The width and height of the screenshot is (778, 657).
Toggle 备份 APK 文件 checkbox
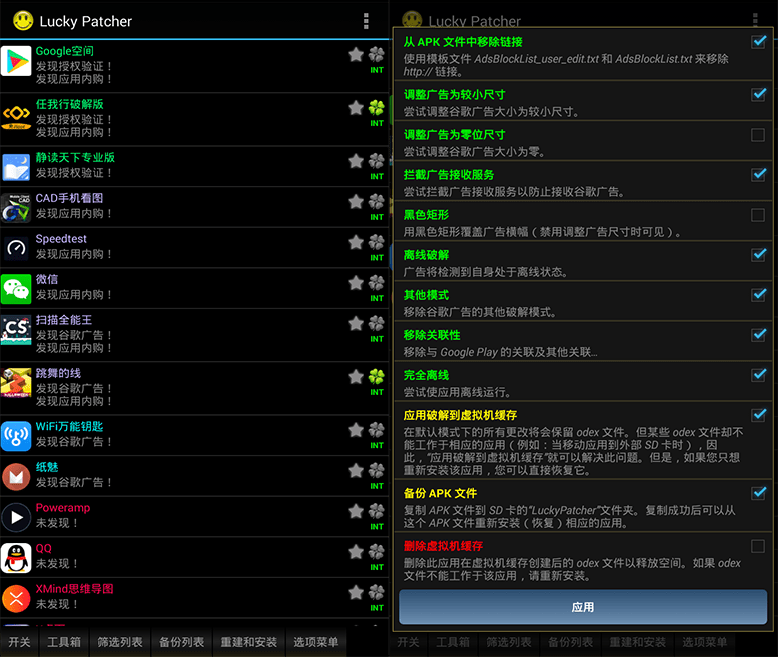tap(758, 493)
